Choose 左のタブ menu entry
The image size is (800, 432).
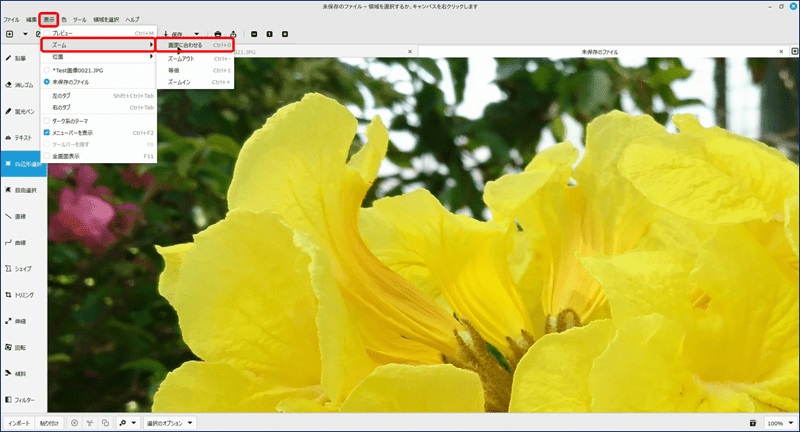coord(98,96)
